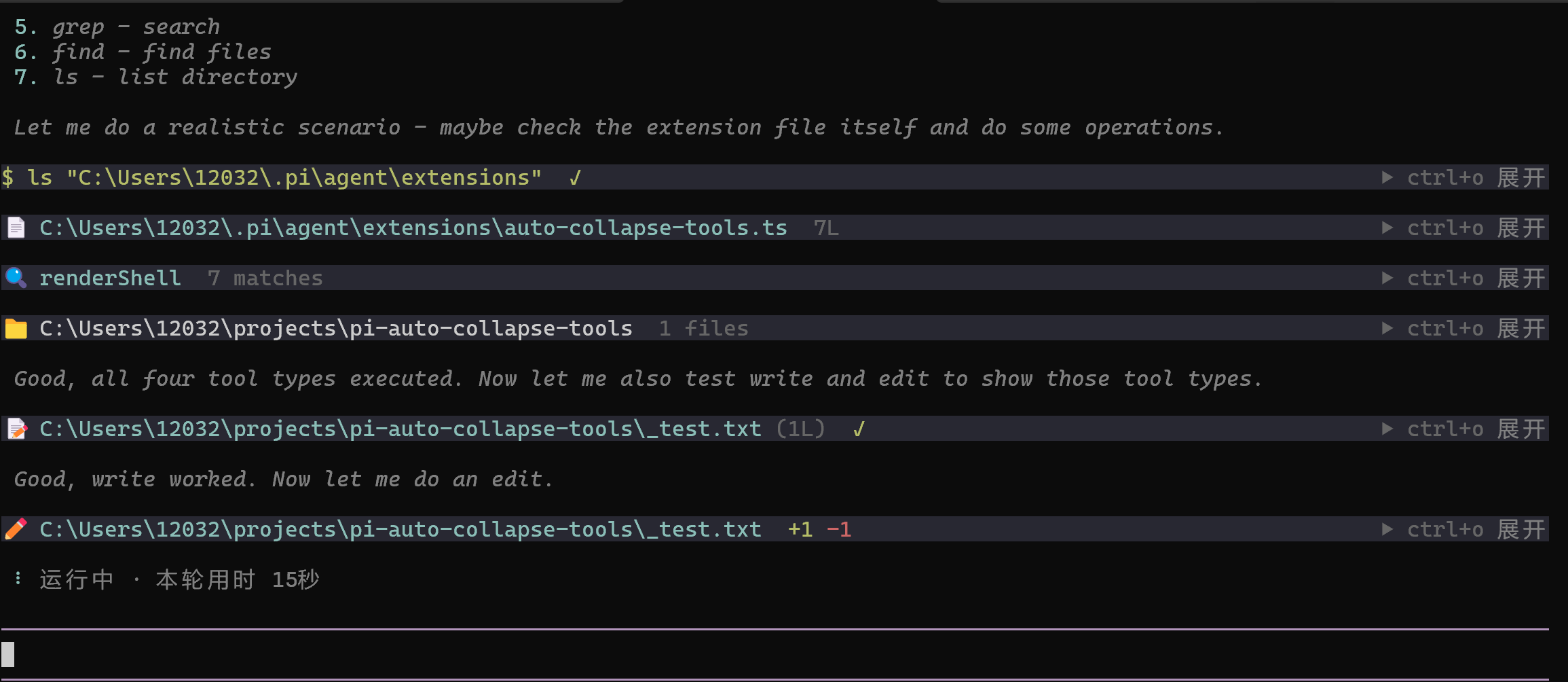This screenshot has width=1568, height=682.
Task: Click the '7 matches' result count
Action: 265,279
